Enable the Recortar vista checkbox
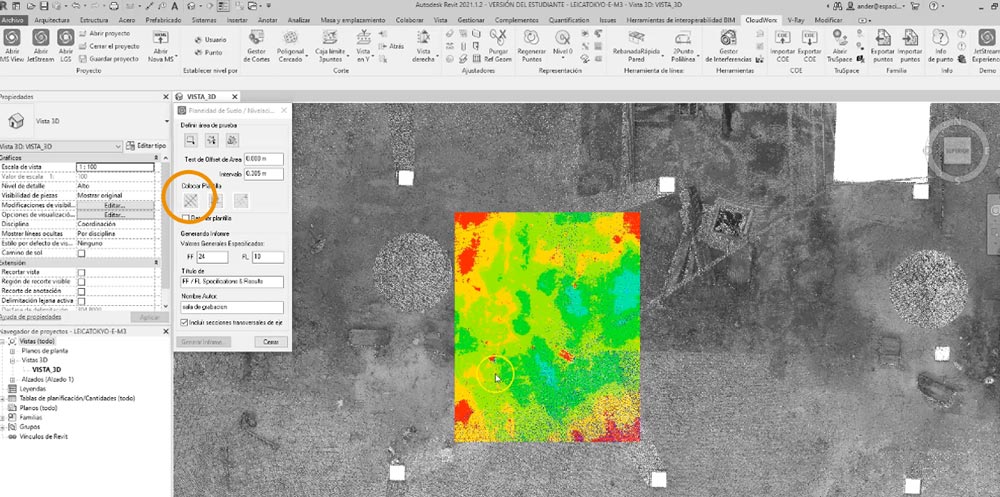This screenshot has width=1000, height=497. 82,272
